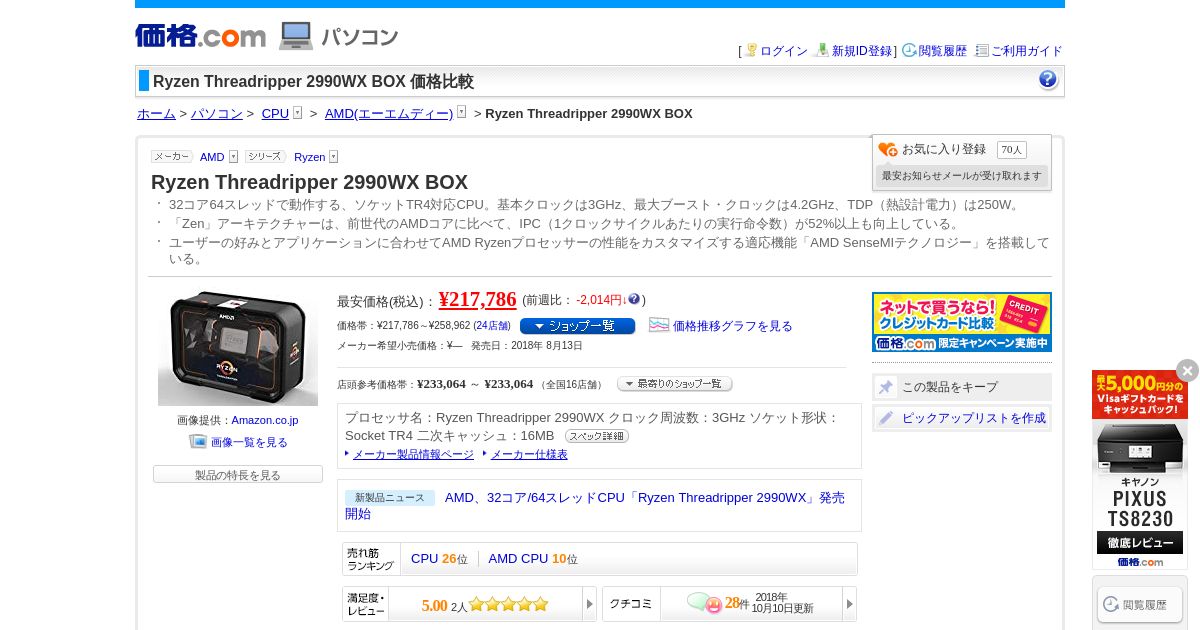
Task: Click the Amazon.co.jp image provider link
Action: (265, 420)
